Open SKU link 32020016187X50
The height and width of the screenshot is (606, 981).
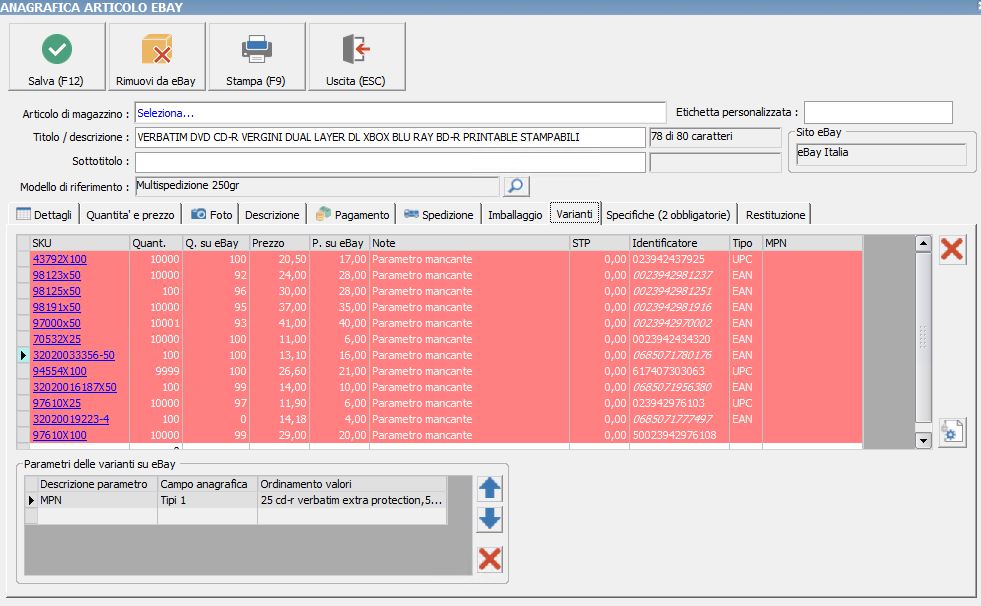point(74,387)
